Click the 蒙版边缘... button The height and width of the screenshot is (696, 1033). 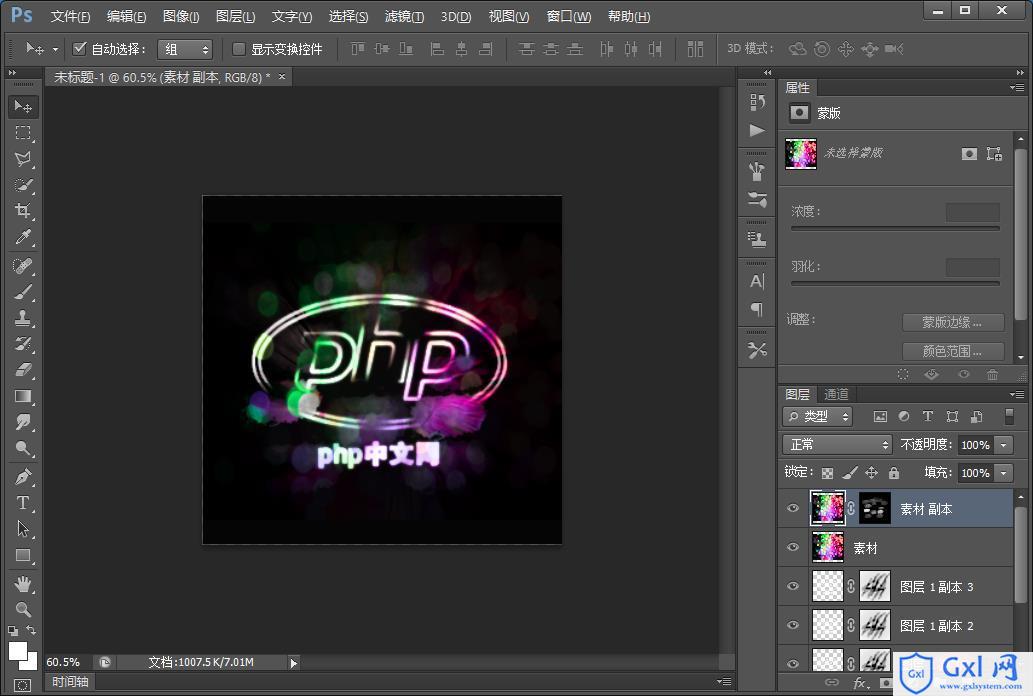pyautogui.click(x=953, y=322)
